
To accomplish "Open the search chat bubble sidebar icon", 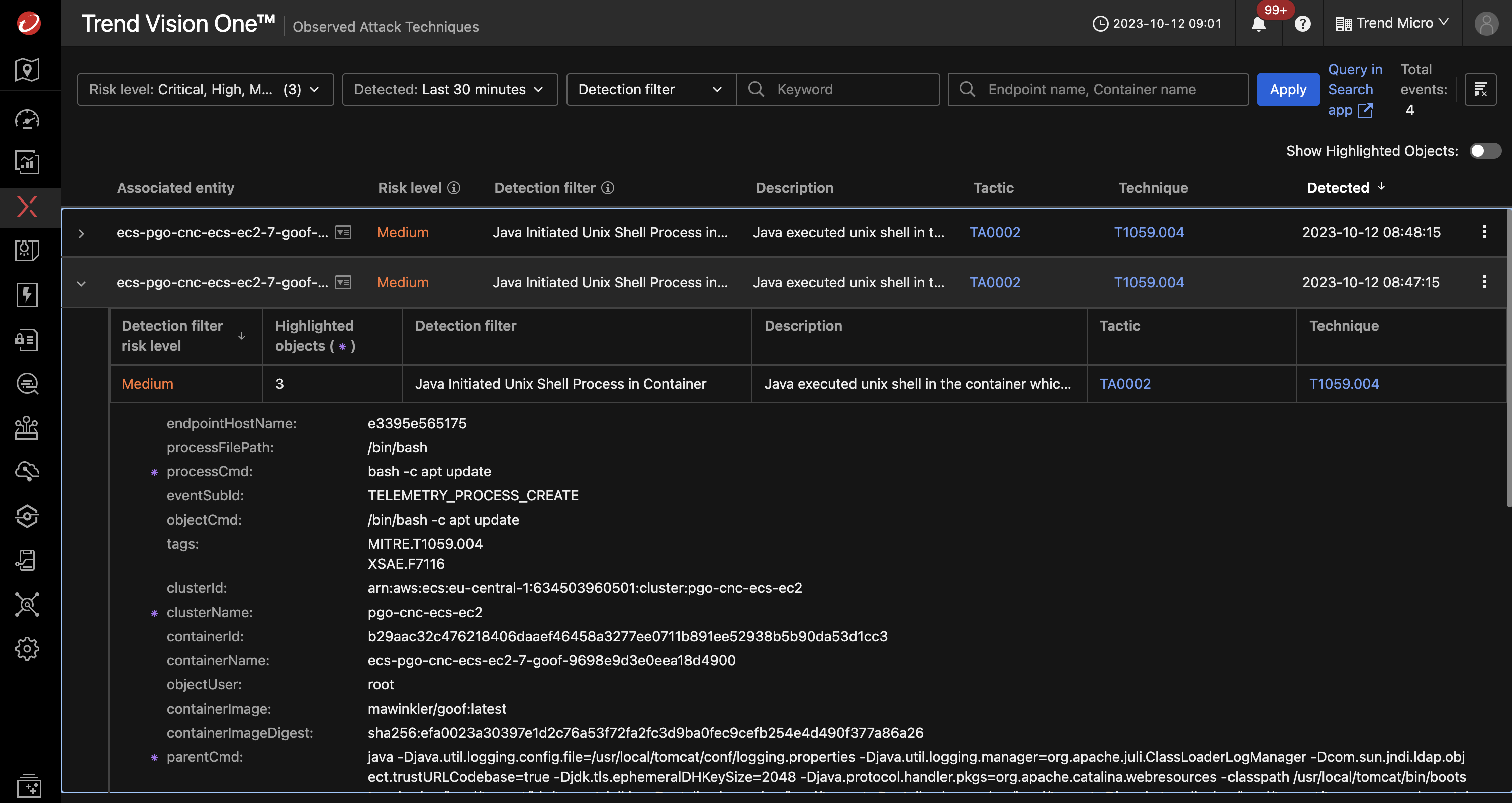I will (27, 384).
